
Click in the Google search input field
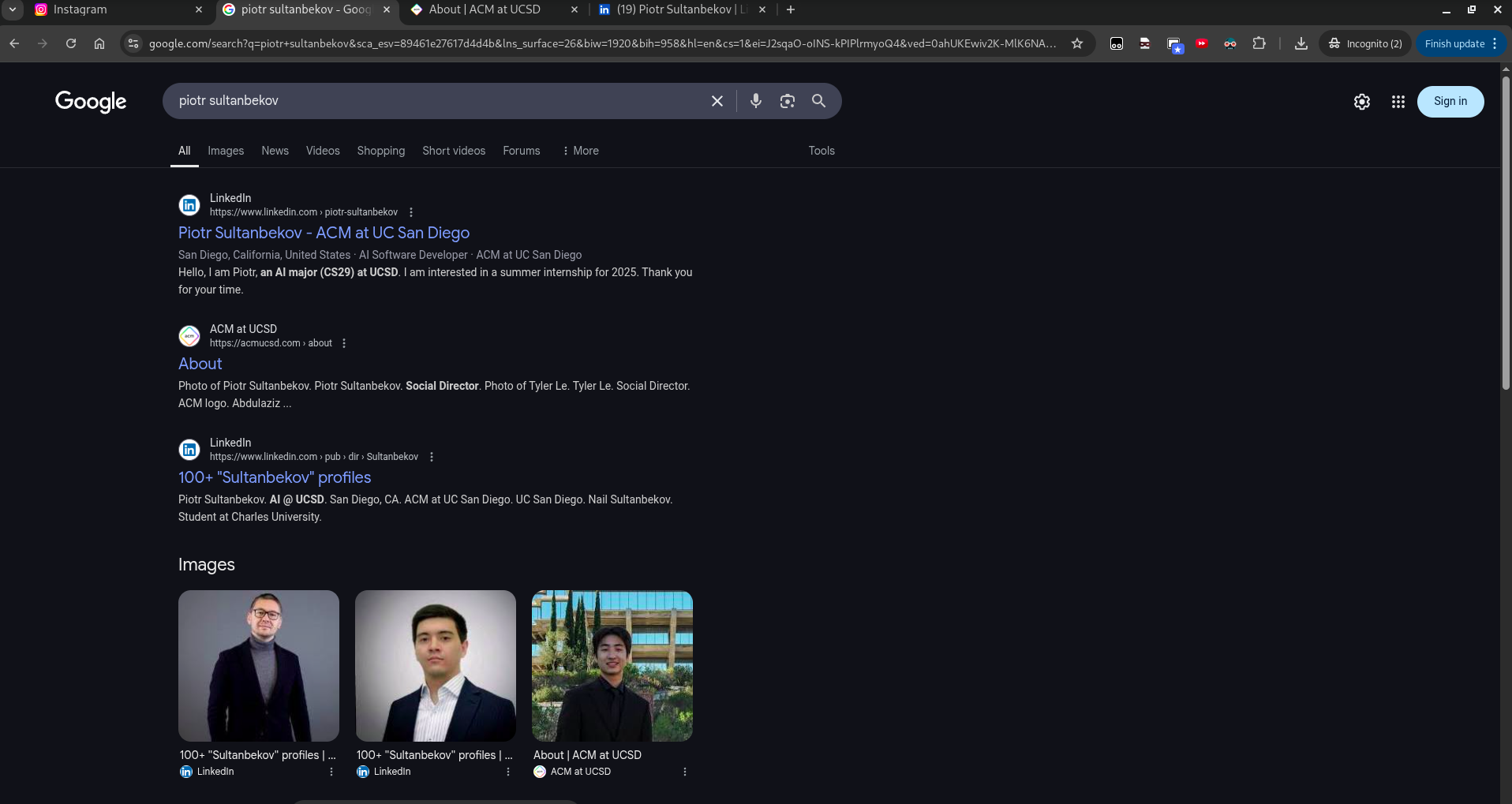point(434,101)
